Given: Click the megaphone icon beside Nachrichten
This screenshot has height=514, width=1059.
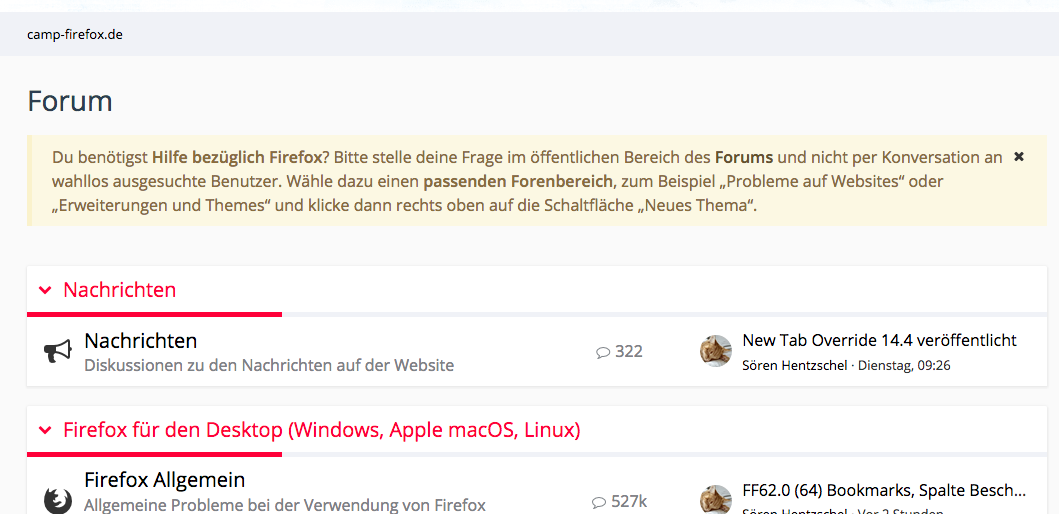Looking at the screenshot, I should pos(58,351).
